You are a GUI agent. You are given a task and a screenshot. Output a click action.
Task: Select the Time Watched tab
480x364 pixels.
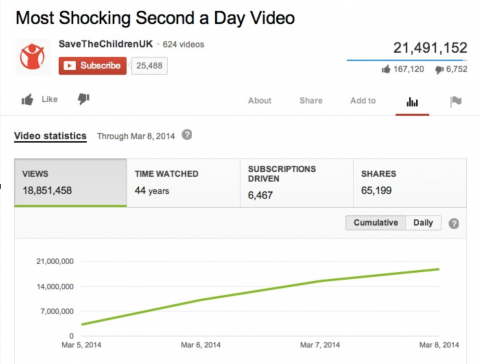coord(183,183)
